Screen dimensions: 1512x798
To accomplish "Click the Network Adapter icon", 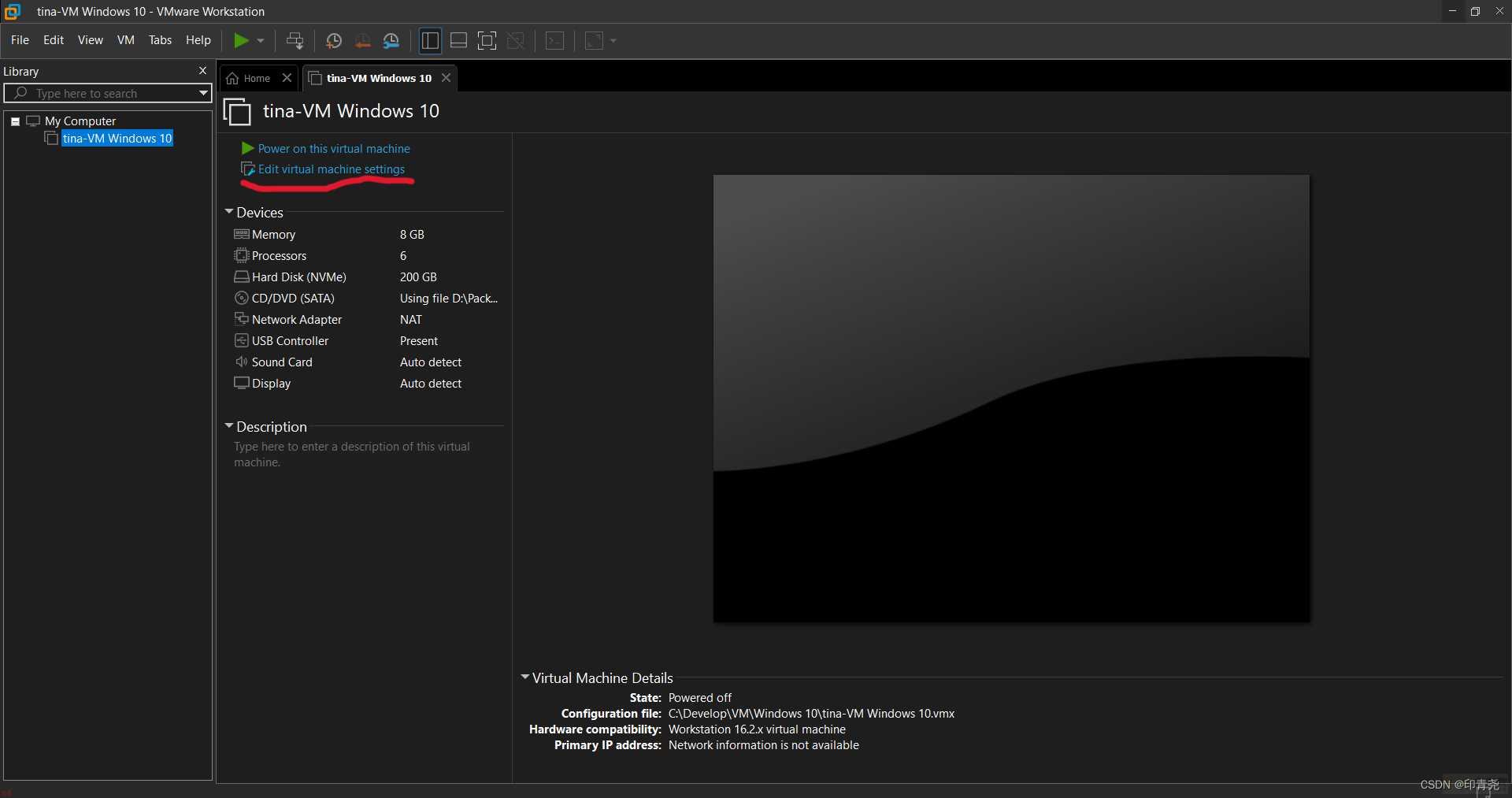I will tap(242, 319).
